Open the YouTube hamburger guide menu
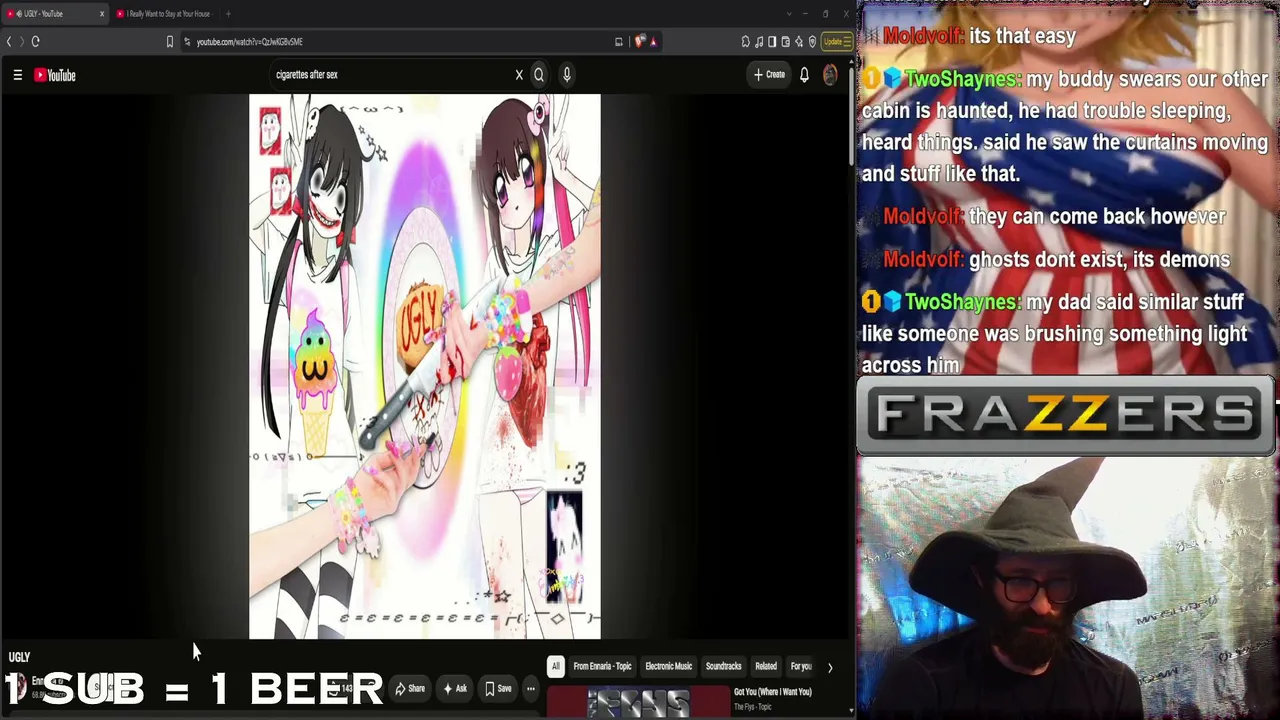 tap(17, 75)
